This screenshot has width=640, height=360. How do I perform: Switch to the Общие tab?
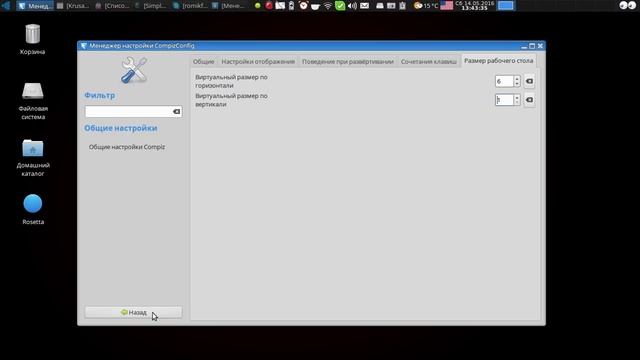point(203,61)
